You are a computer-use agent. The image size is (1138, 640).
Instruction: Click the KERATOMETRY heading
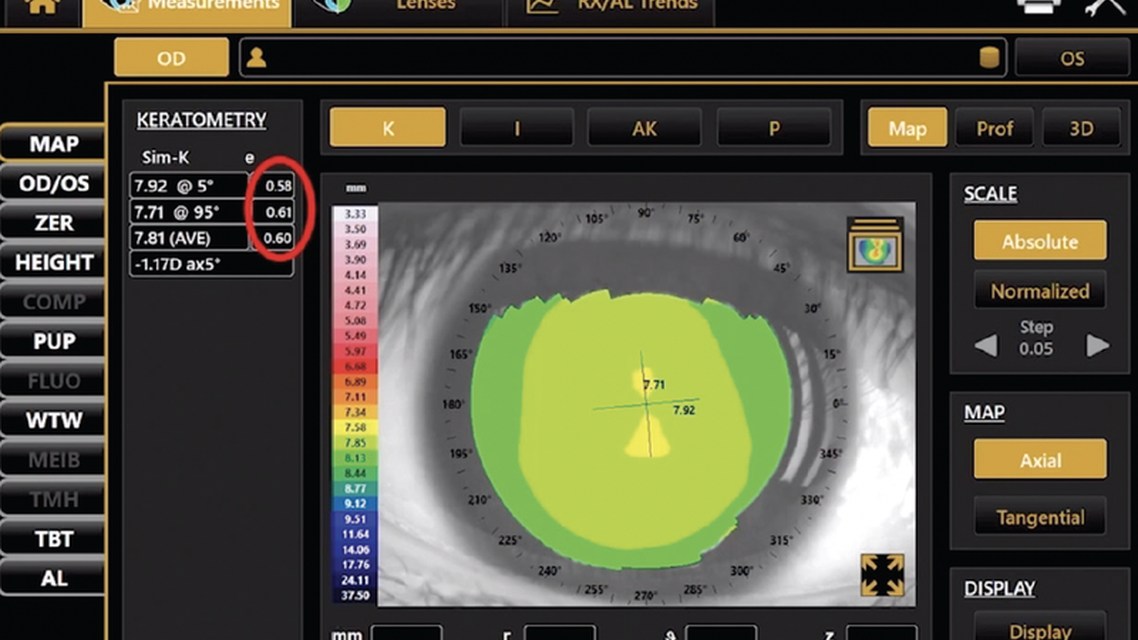201,120
